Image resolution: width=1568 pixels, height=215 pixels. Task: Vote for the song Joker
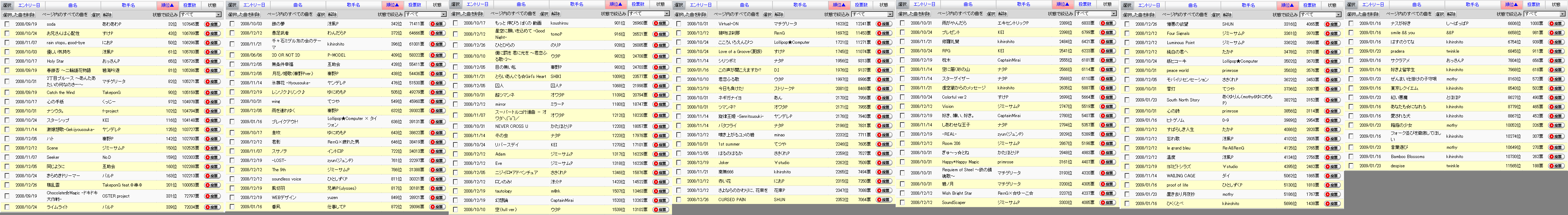(884, 163)
